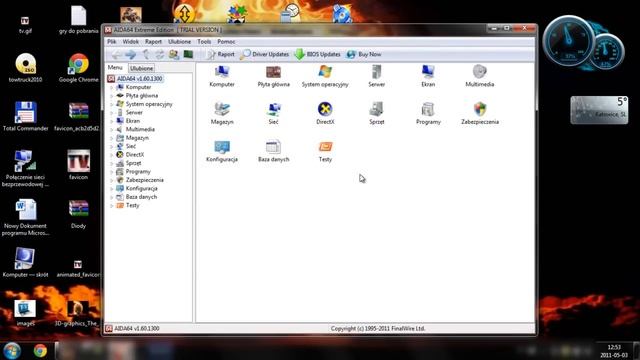
Task: Click the CPU meter gadget on desktop
Action: 584,43
